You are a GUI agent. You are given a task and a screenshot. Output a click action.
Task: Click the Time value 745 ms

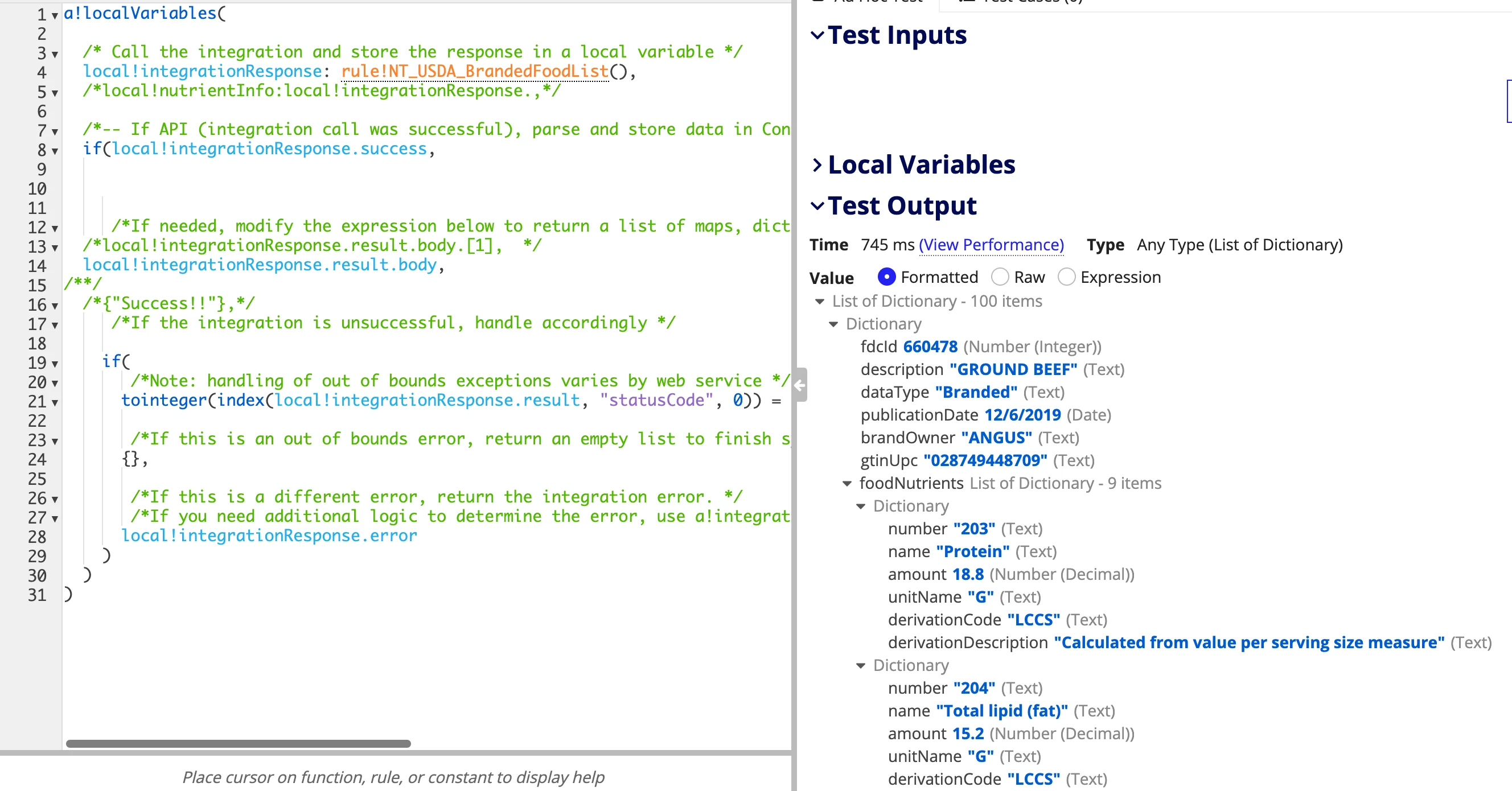click(x=888, y=245)
